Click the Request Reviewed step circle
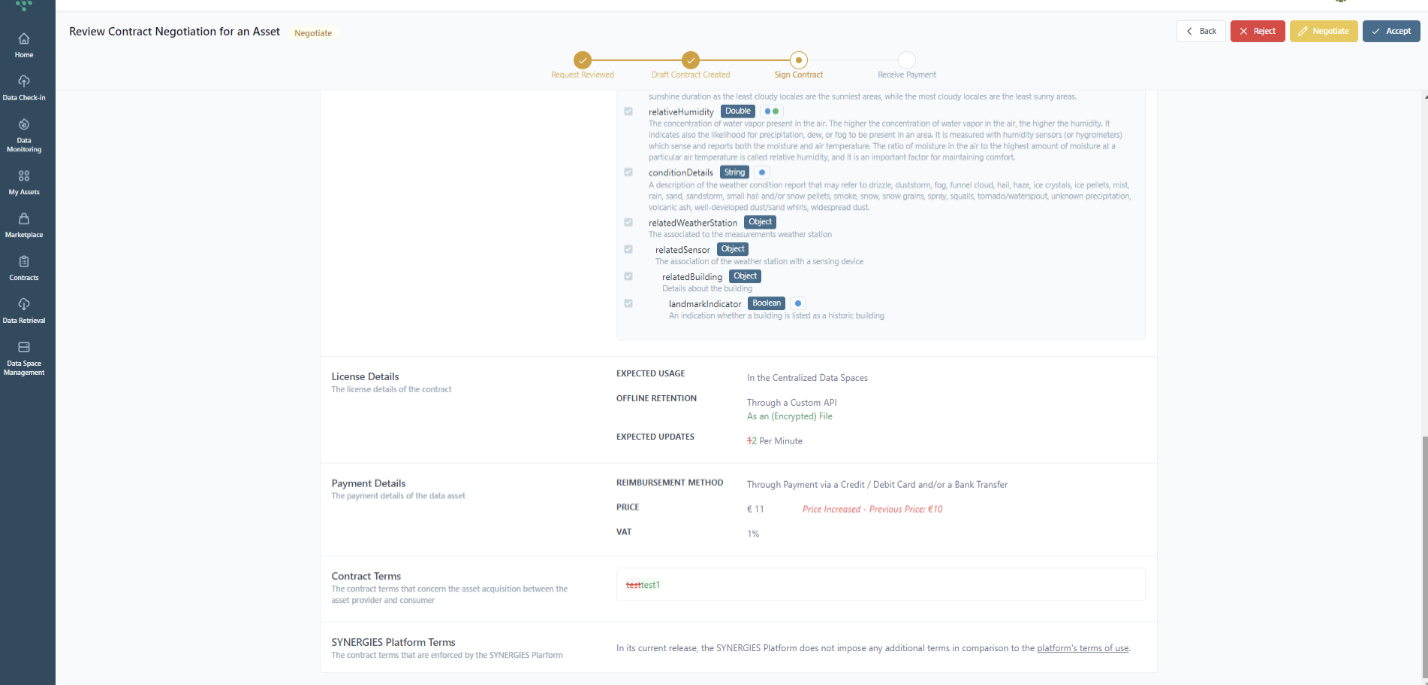The height and width of the screenshot is (685, 1428). (583, 60)
